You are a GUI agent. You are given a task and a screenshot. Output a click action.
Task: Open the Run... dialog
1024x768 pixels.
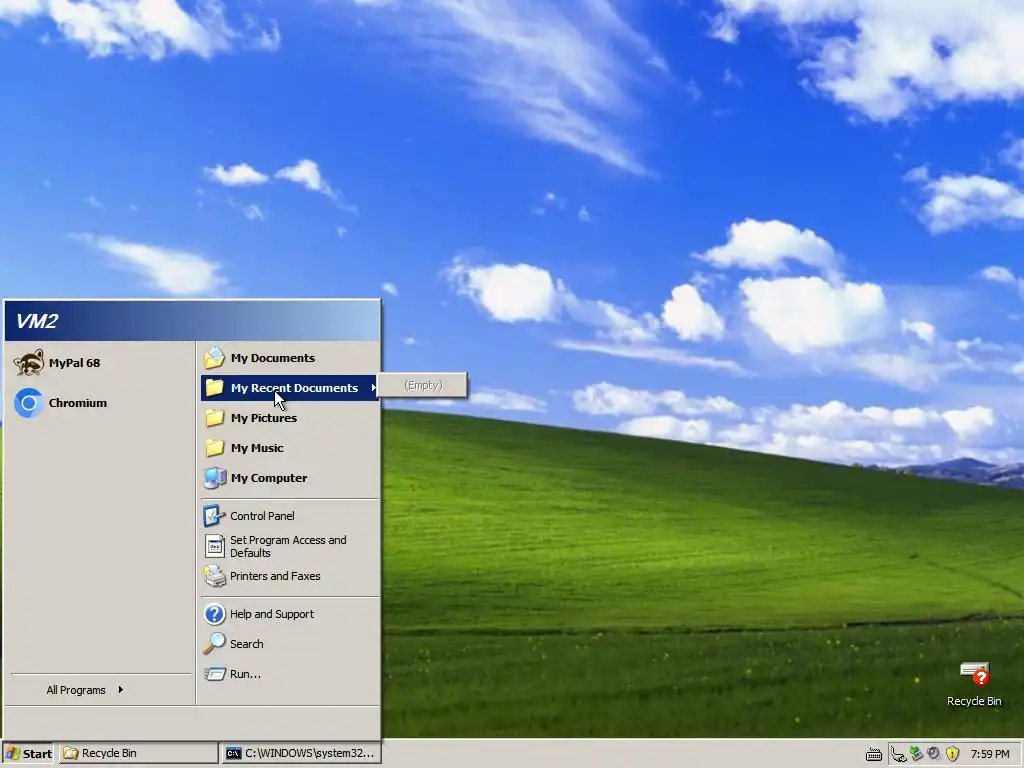pos(289,674)
